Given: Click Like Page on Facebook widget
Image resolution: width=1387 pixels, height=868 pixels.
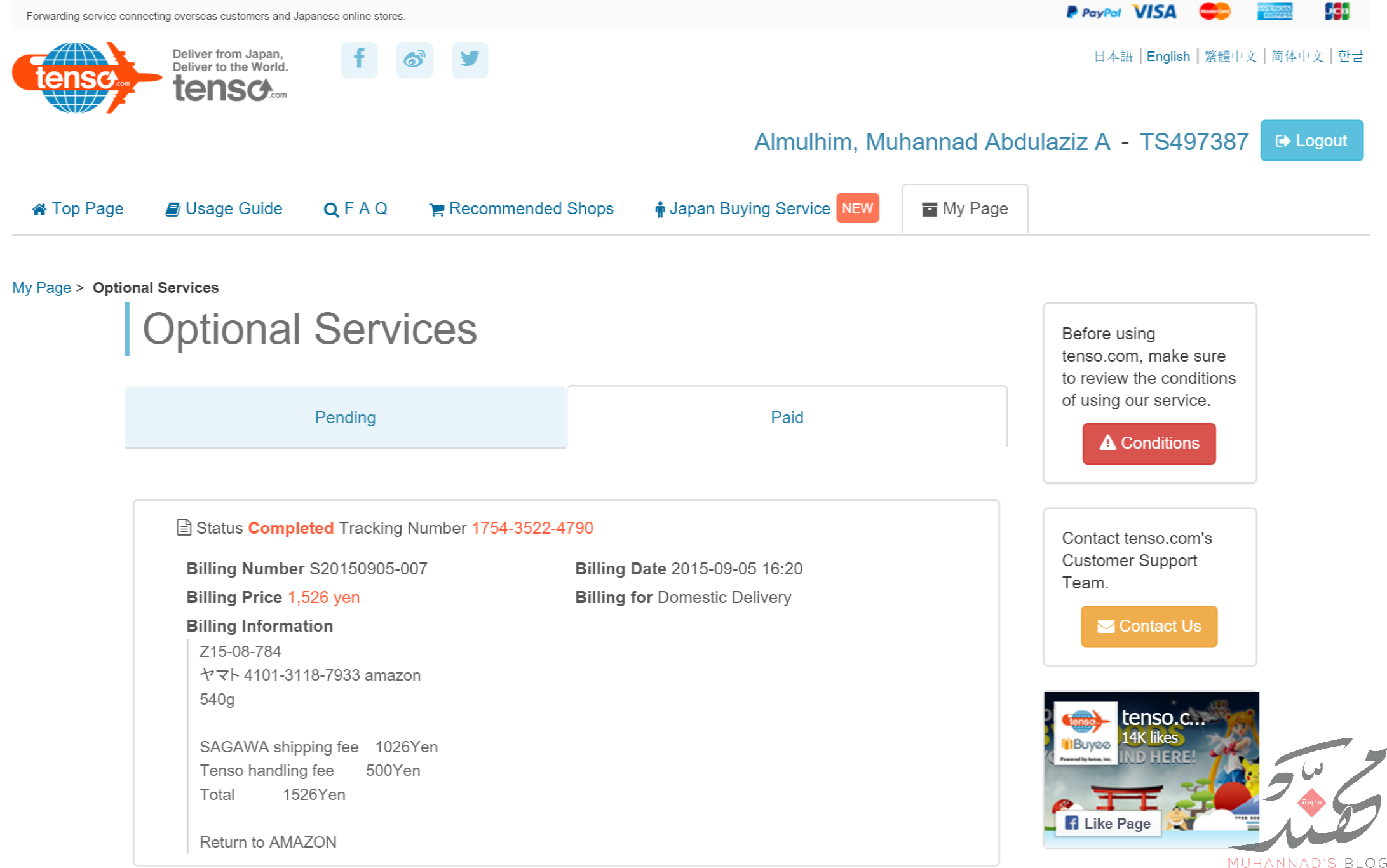Looking at the screenshot, I should [x=1107, y=823].
